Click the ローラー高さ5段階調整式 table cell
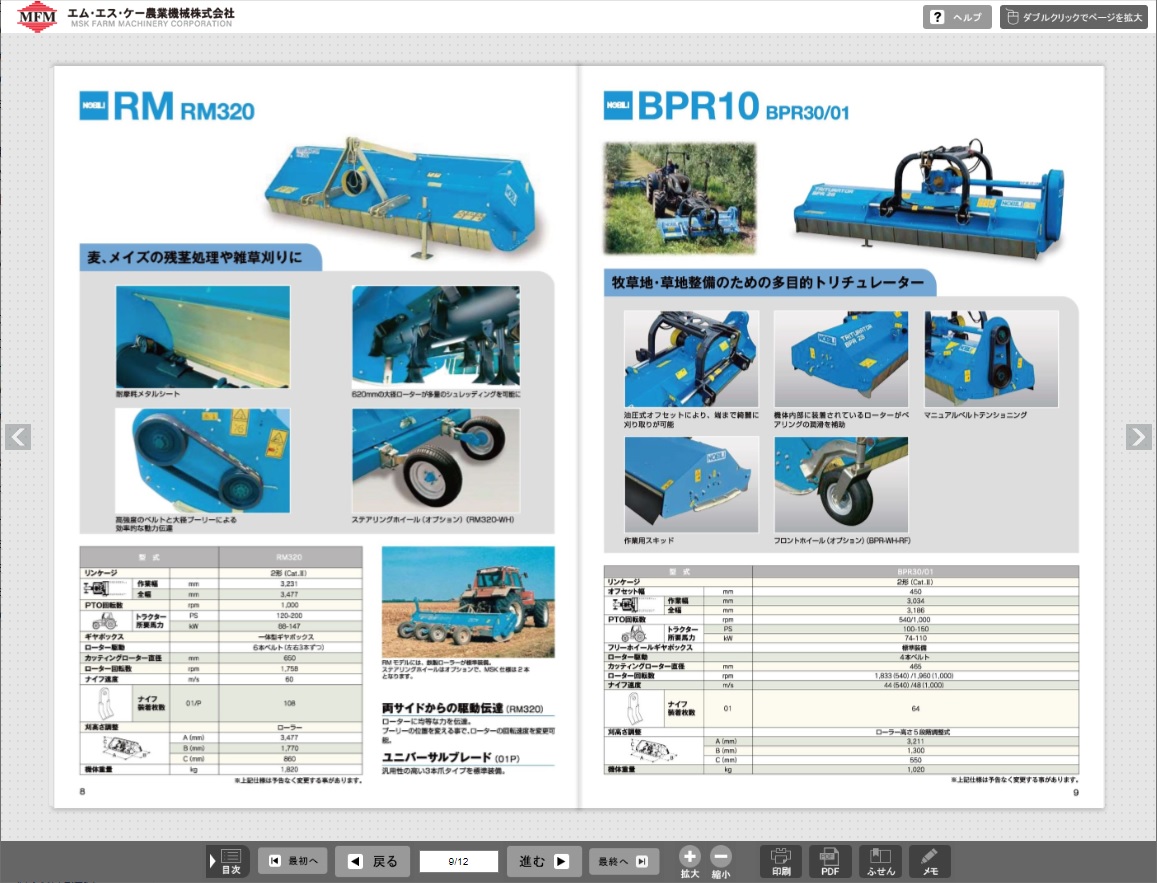 (x=913, y=732)
